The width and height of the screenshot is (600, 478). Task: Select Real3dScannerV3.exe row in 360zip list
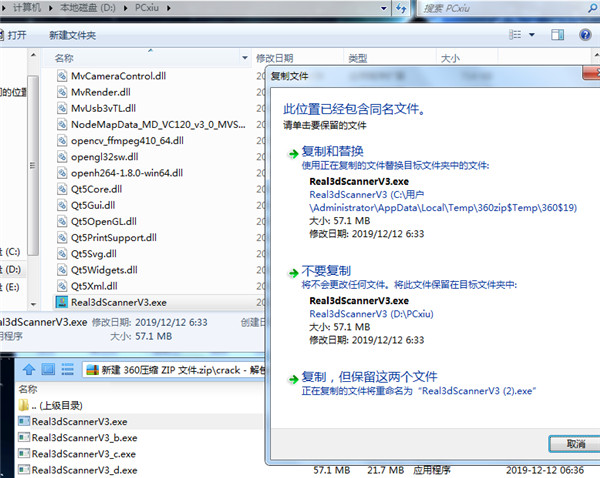click(140, 421)
